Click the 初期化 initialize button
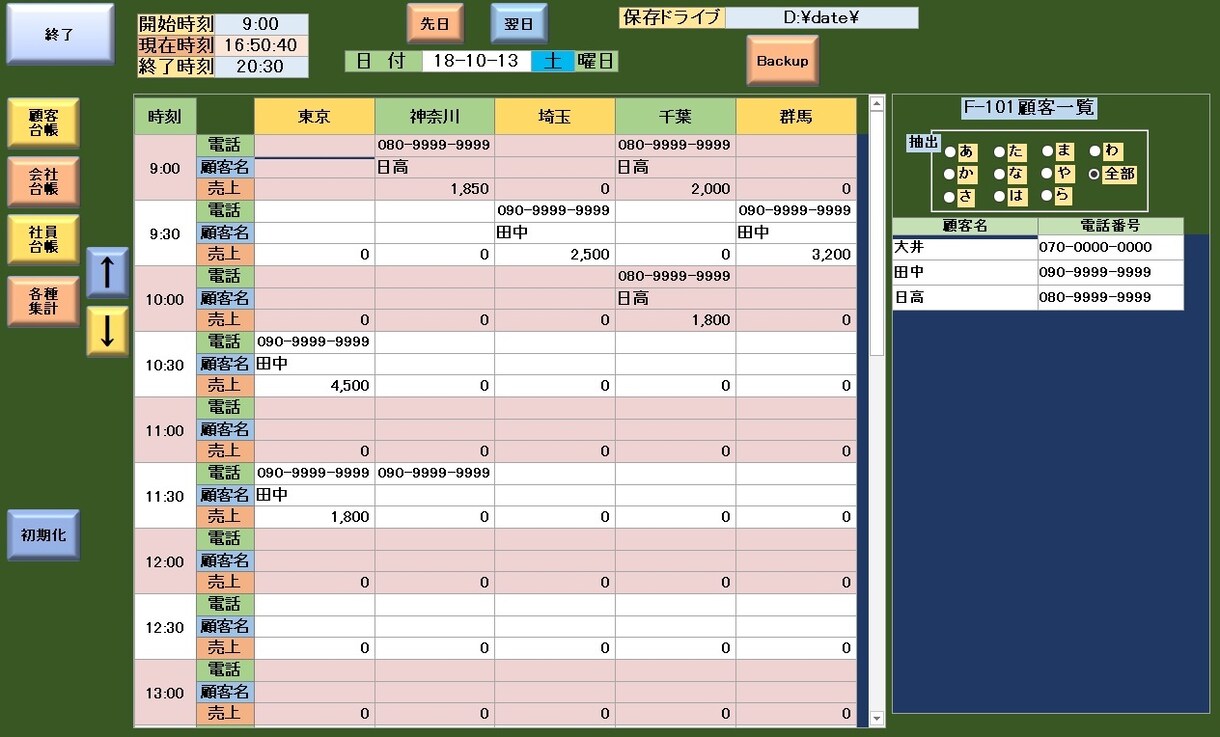1220x737 pixels. pos(43,534)
